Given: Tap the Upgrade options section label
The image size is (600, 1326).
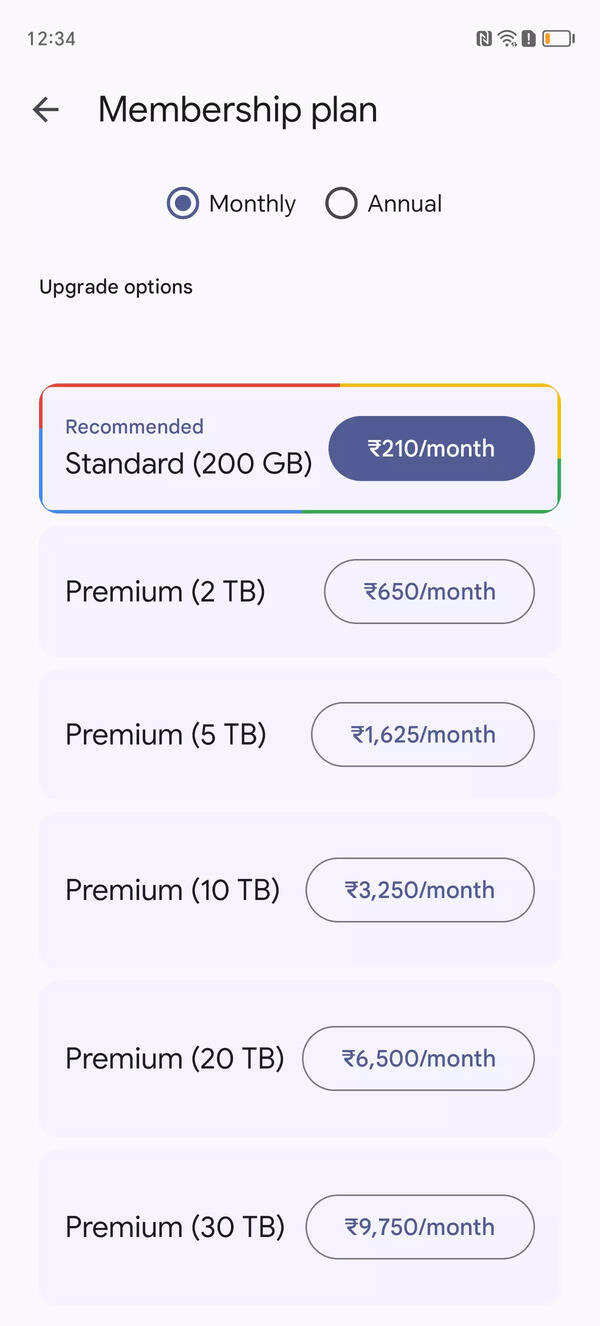Looking at the screenshot, I should (x=115, y=287).
